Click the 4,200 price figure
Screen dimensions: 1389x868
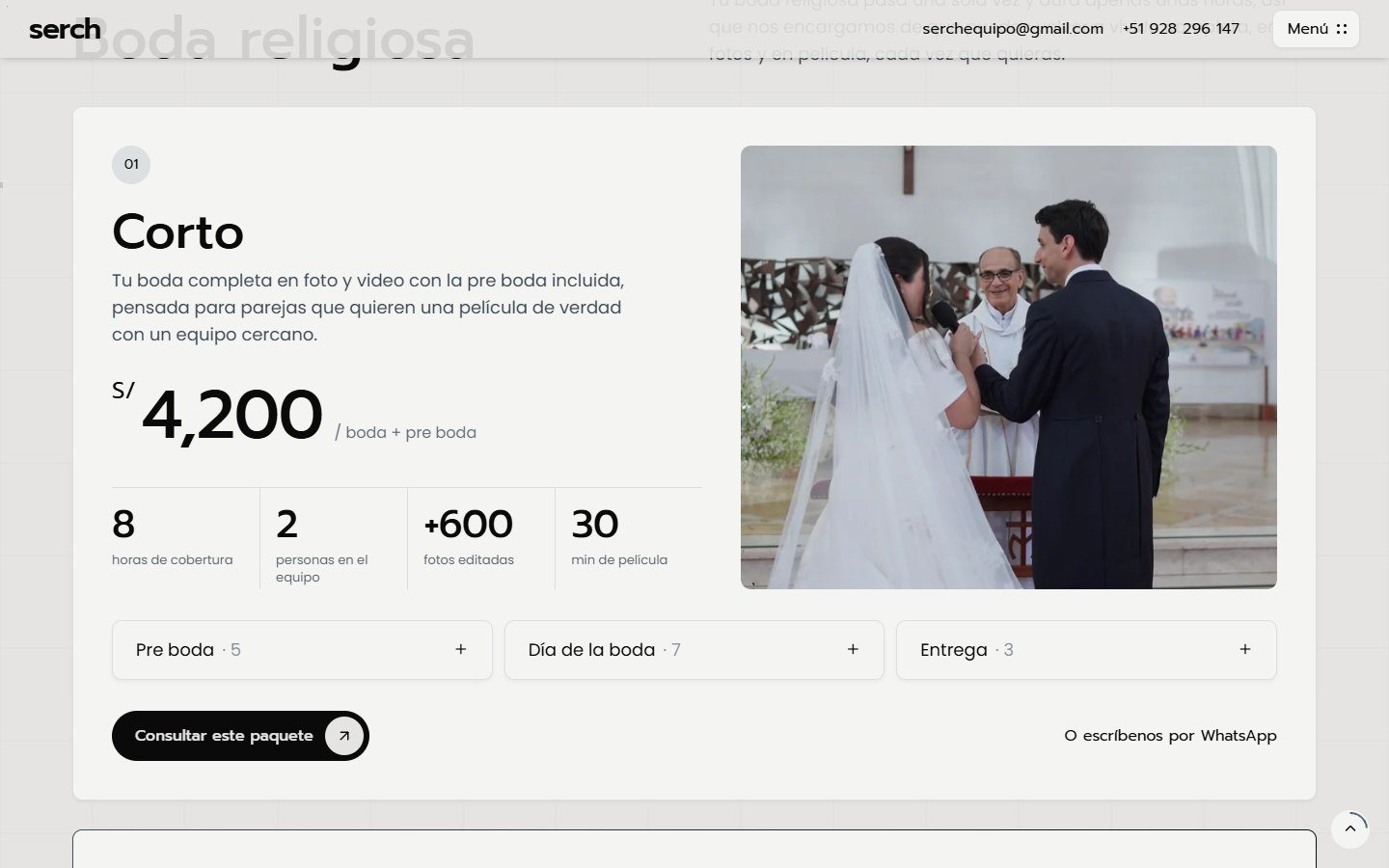(231, 415)
